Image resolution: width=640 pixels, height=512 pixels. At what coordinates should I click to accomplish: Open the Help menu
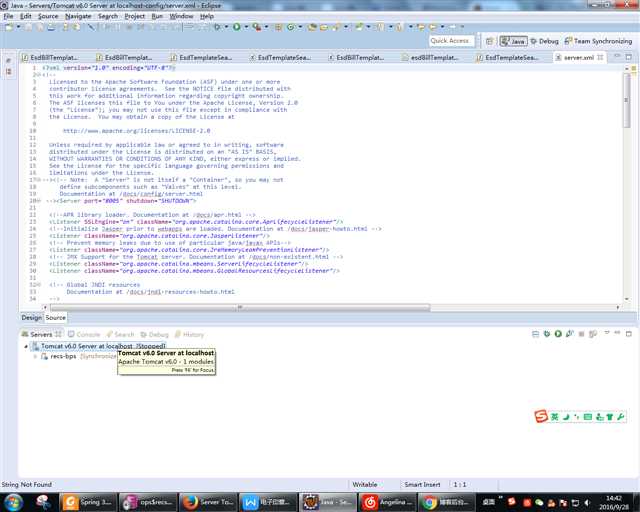[x=207, y=16]
